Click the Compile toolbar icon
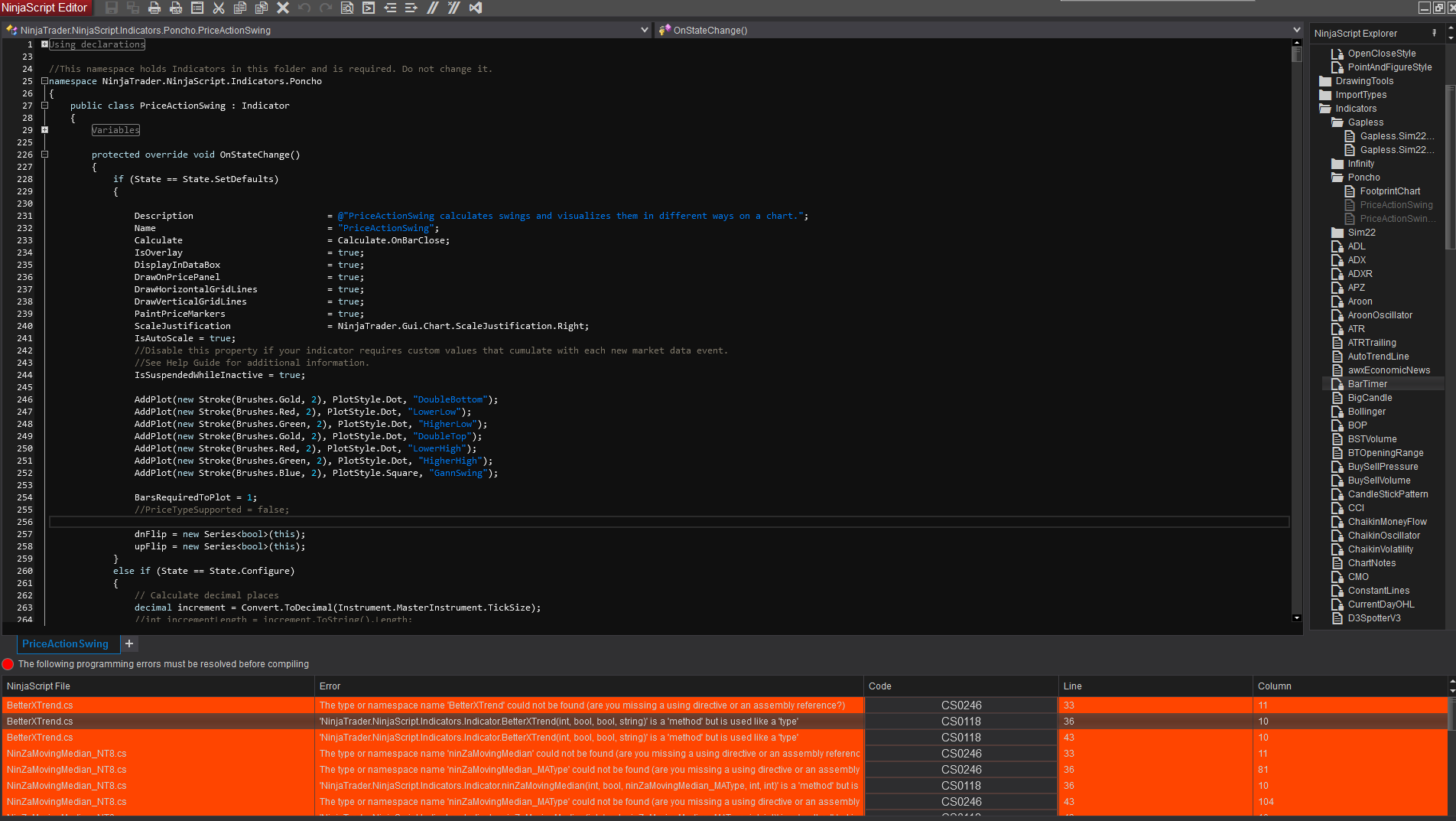1456x821 pixels. click(x=369, y=8)
